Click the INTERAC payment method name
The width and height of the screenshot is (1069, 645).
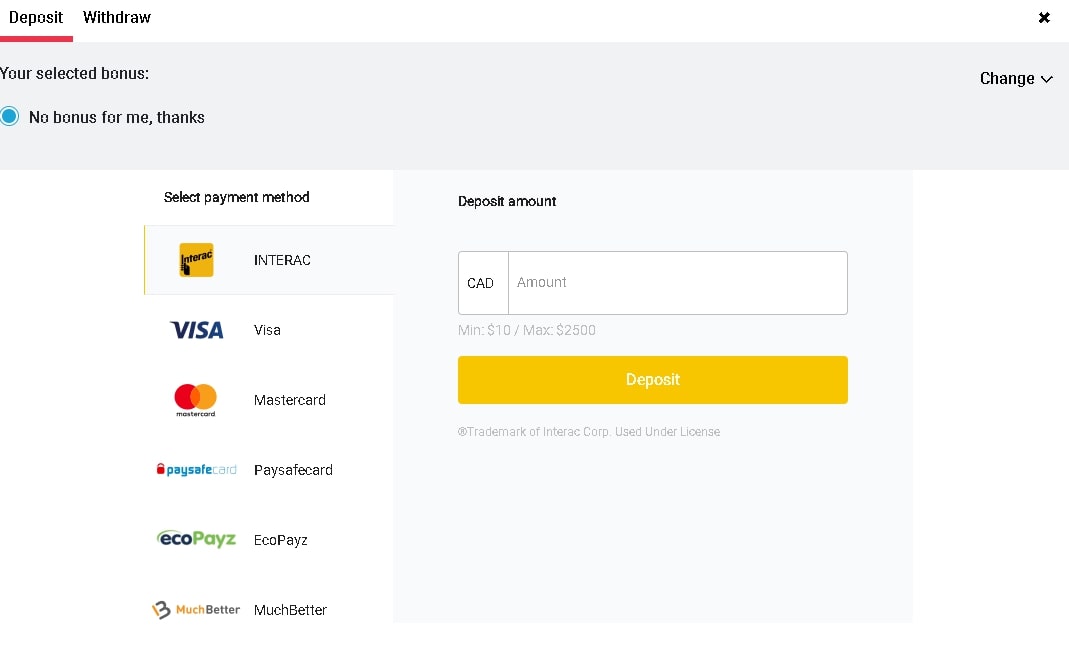282,260
